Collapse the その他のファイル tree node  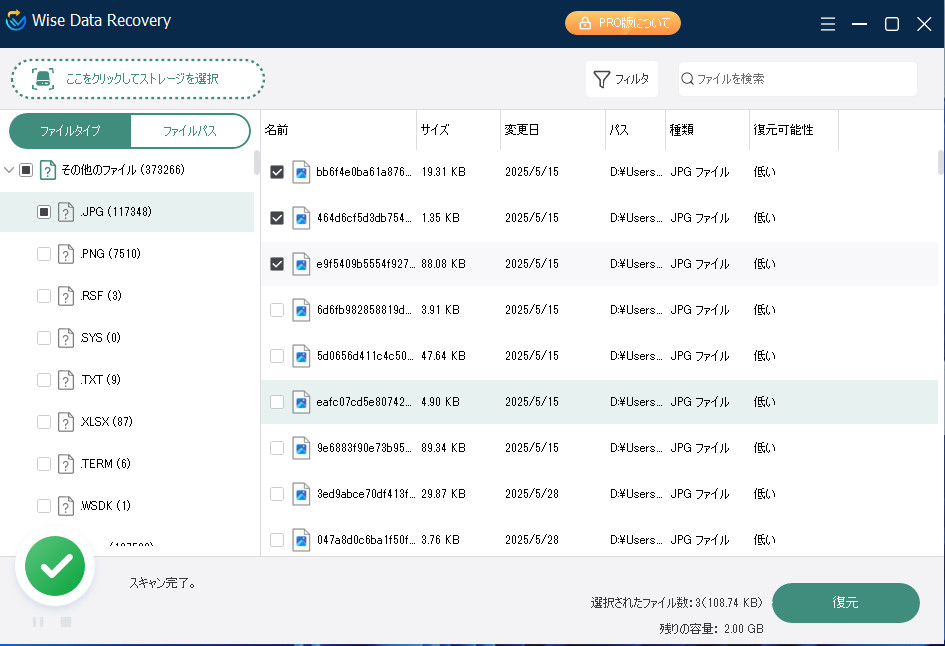click(x=10, y=170)
